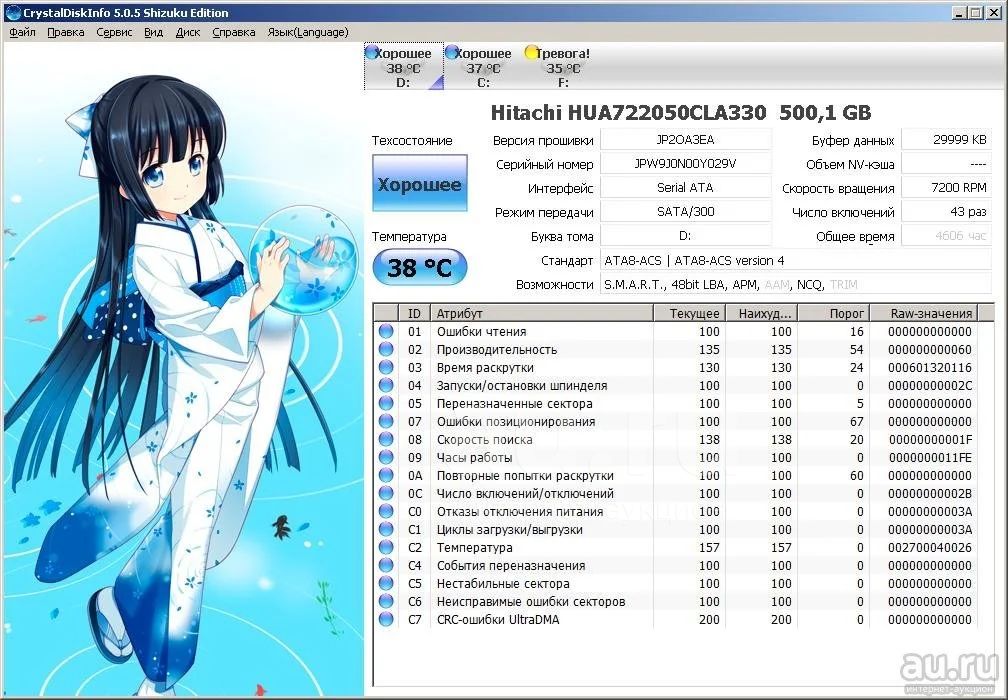Click the 38 °C temperature button
The height and width of the screenshot is (700, 1008).
(x=420, y=267)
